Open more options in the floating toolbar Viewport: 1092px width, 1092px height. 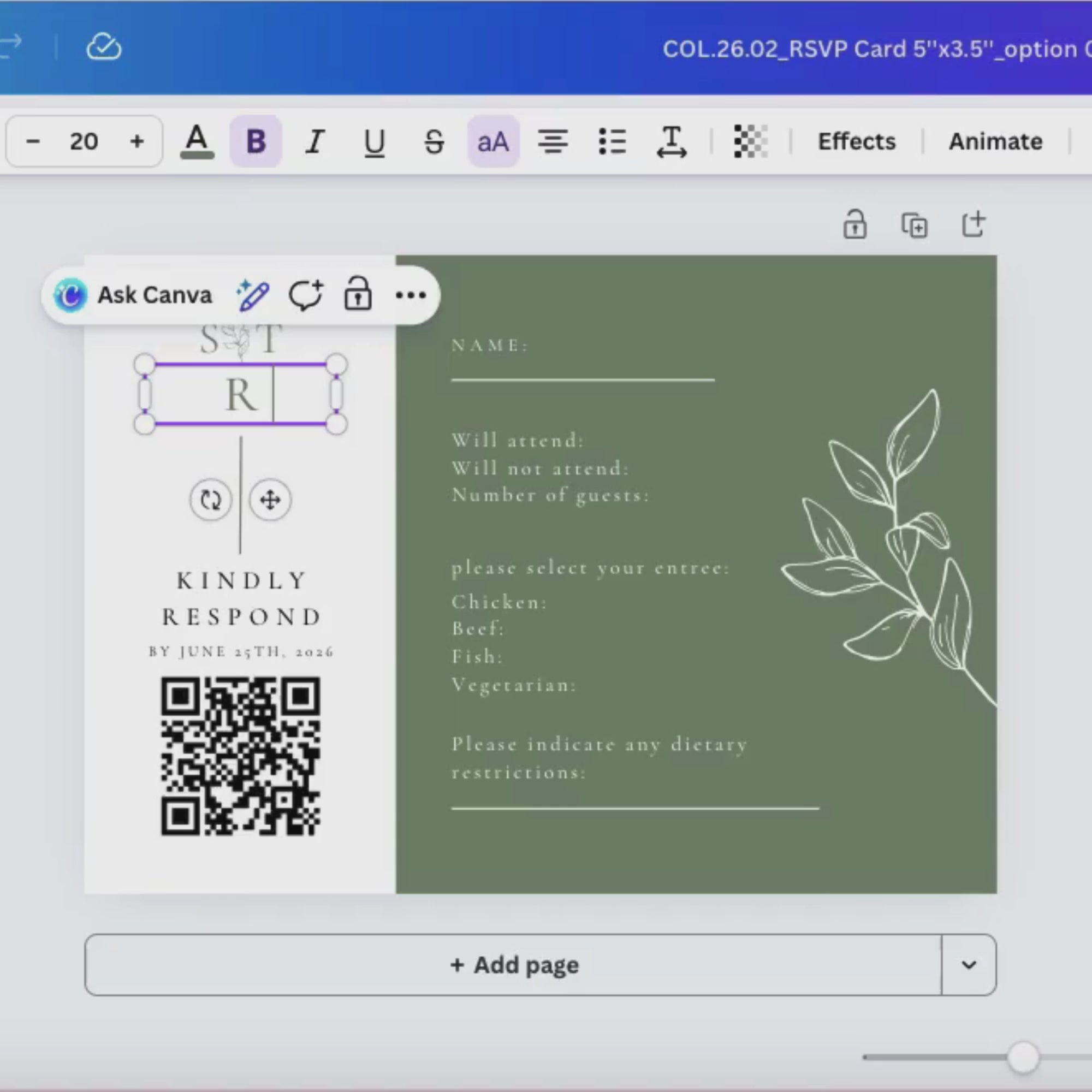point(411,295)
